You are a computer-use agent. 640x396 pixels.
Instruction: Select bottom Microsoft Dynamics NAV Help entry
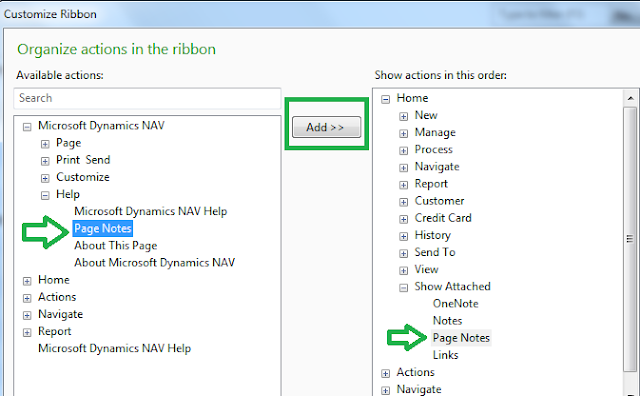tap(115, 349)
